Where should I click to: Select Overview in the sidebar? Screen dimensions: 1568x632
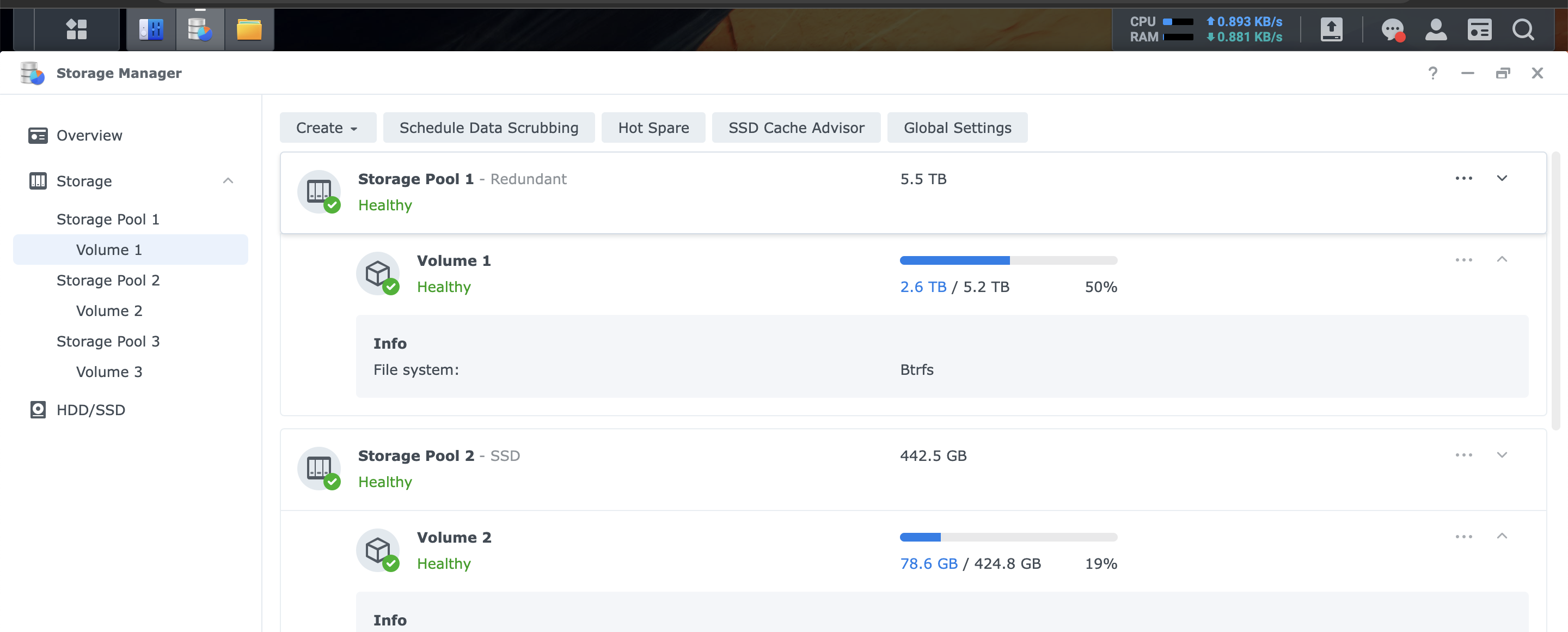[89, 135]
